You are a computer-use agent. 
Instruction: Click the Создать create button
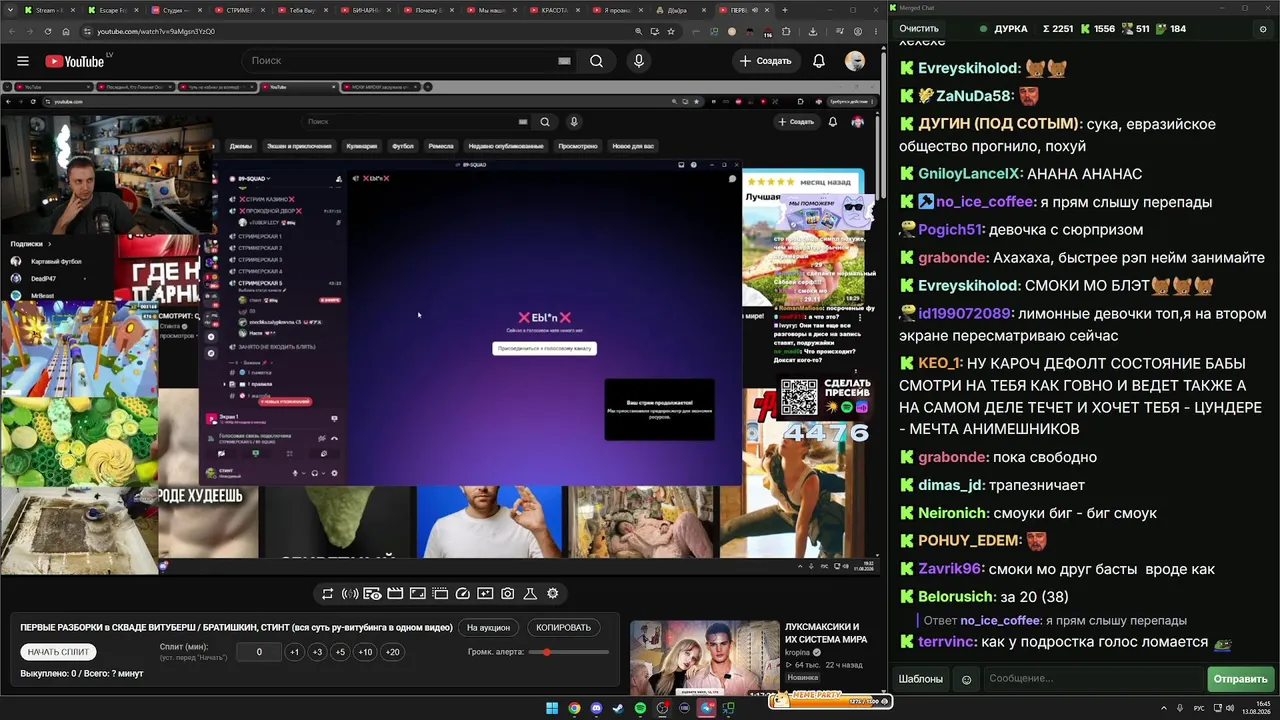pos(766,61)
